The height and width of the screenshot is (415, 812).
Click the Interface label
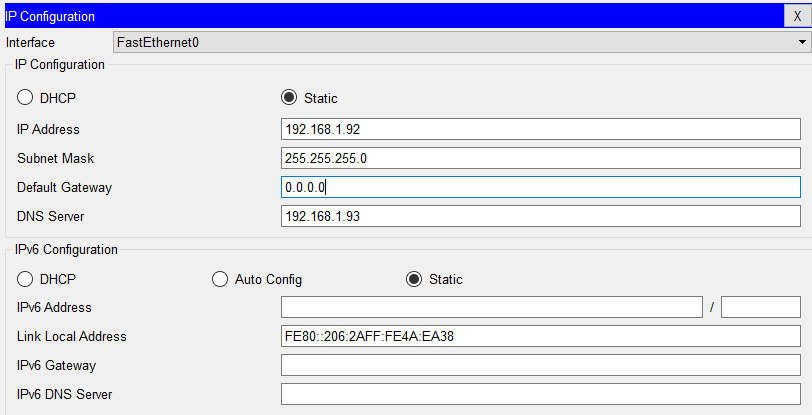(30, 42)
